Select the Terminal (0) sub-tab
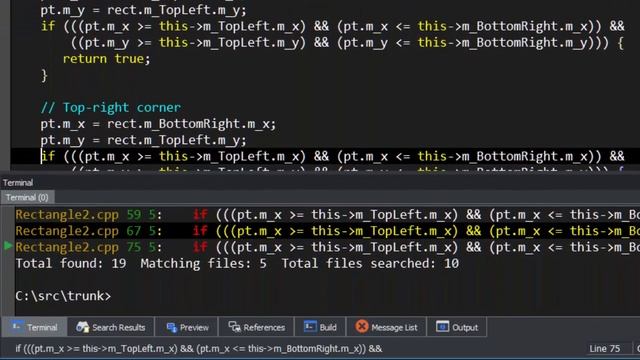Viewport: 640px width, 360px height. click(27, 198)
